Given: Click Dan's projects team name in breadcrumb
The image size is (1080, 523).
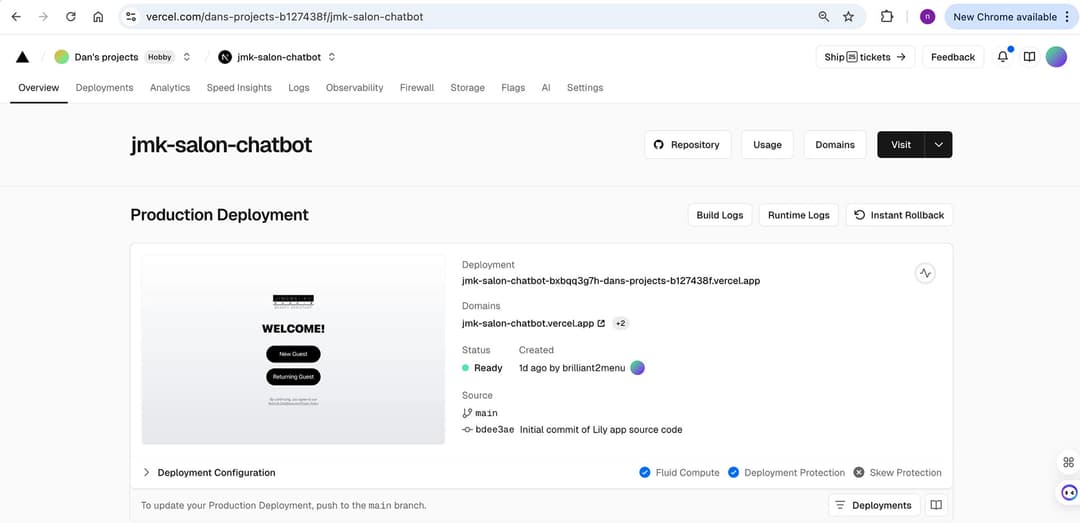Looking at the screenshot, I should (x=106, y=57).
